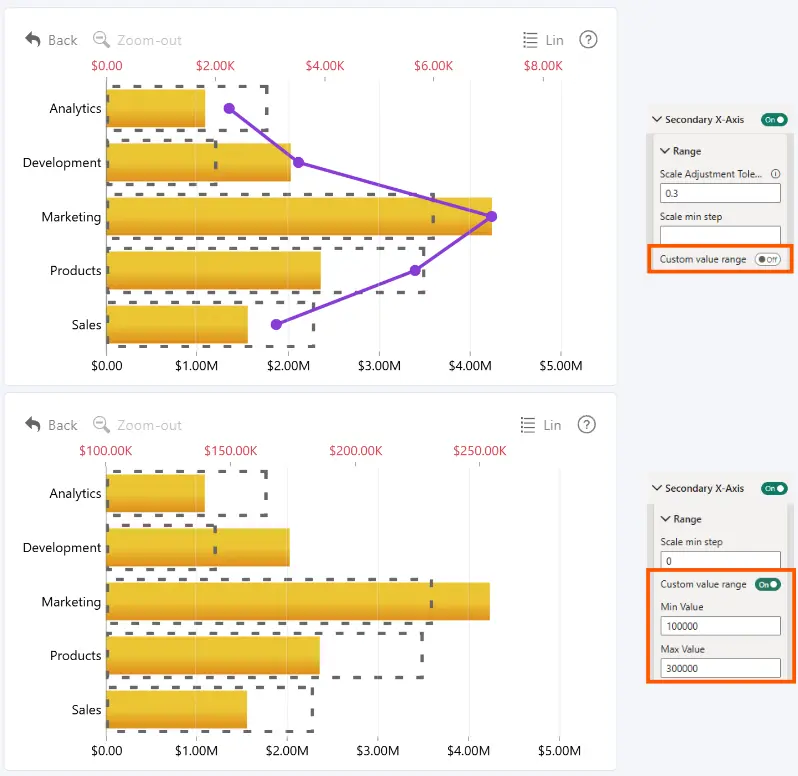Select the Marketing yellow bar in the top chart

(299, 216)
